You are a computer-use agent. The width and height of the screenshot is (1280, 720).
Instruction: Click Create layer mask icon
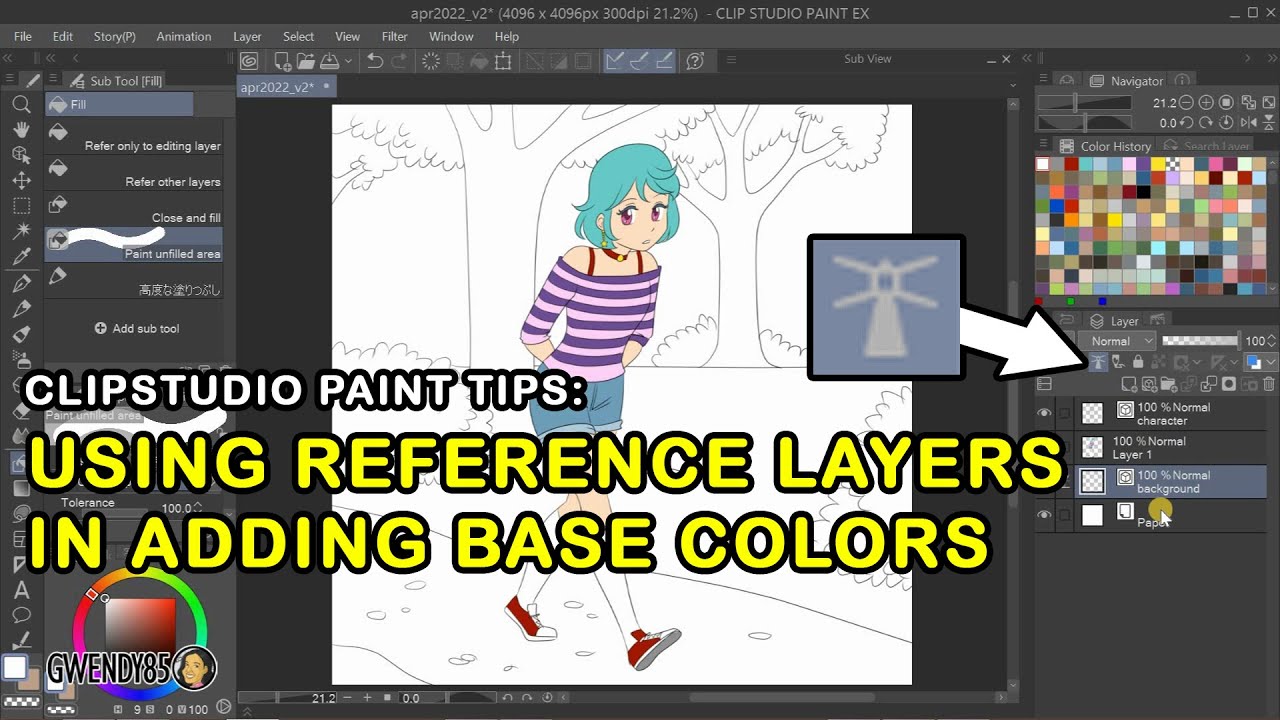click(x=1229, y=384)
